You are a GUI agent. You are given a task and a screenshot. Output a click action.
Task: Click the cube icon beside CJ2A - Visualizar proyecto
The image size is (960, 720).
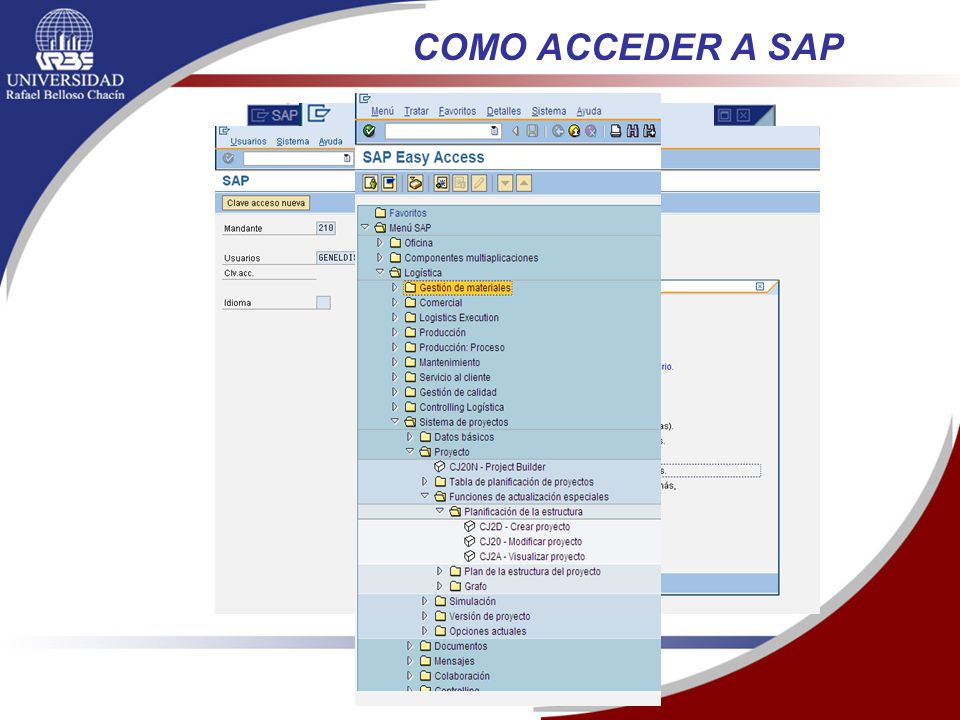(470, 556)
